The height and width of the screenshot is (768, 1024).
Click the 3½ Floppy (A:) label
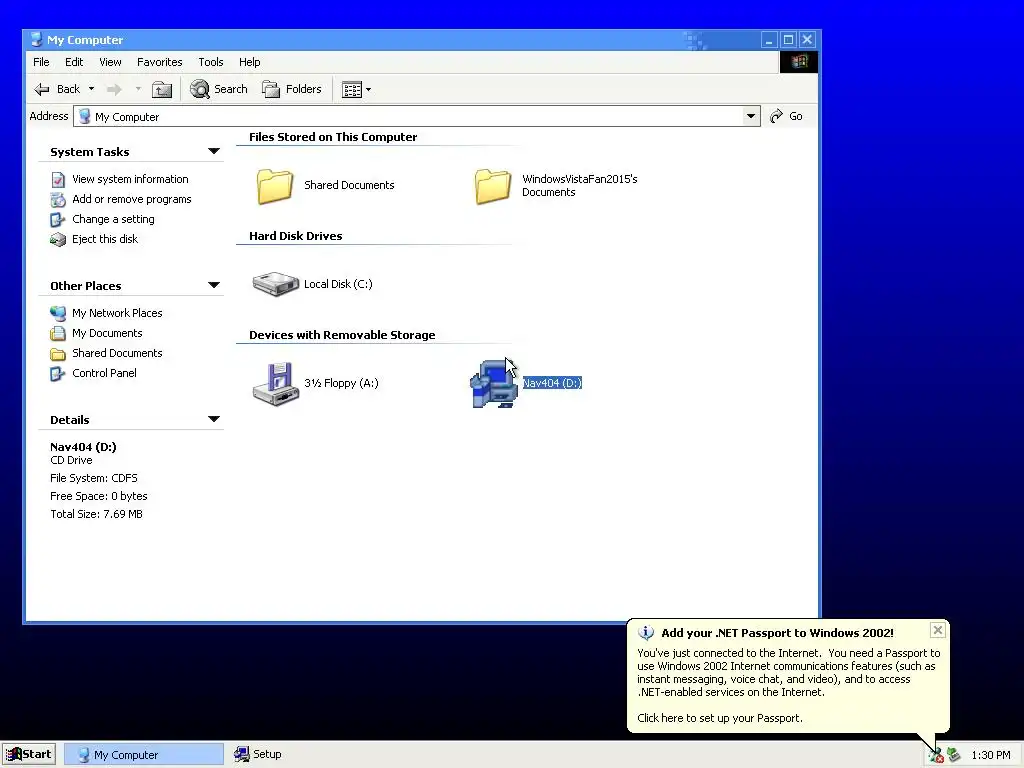point(341,383)
